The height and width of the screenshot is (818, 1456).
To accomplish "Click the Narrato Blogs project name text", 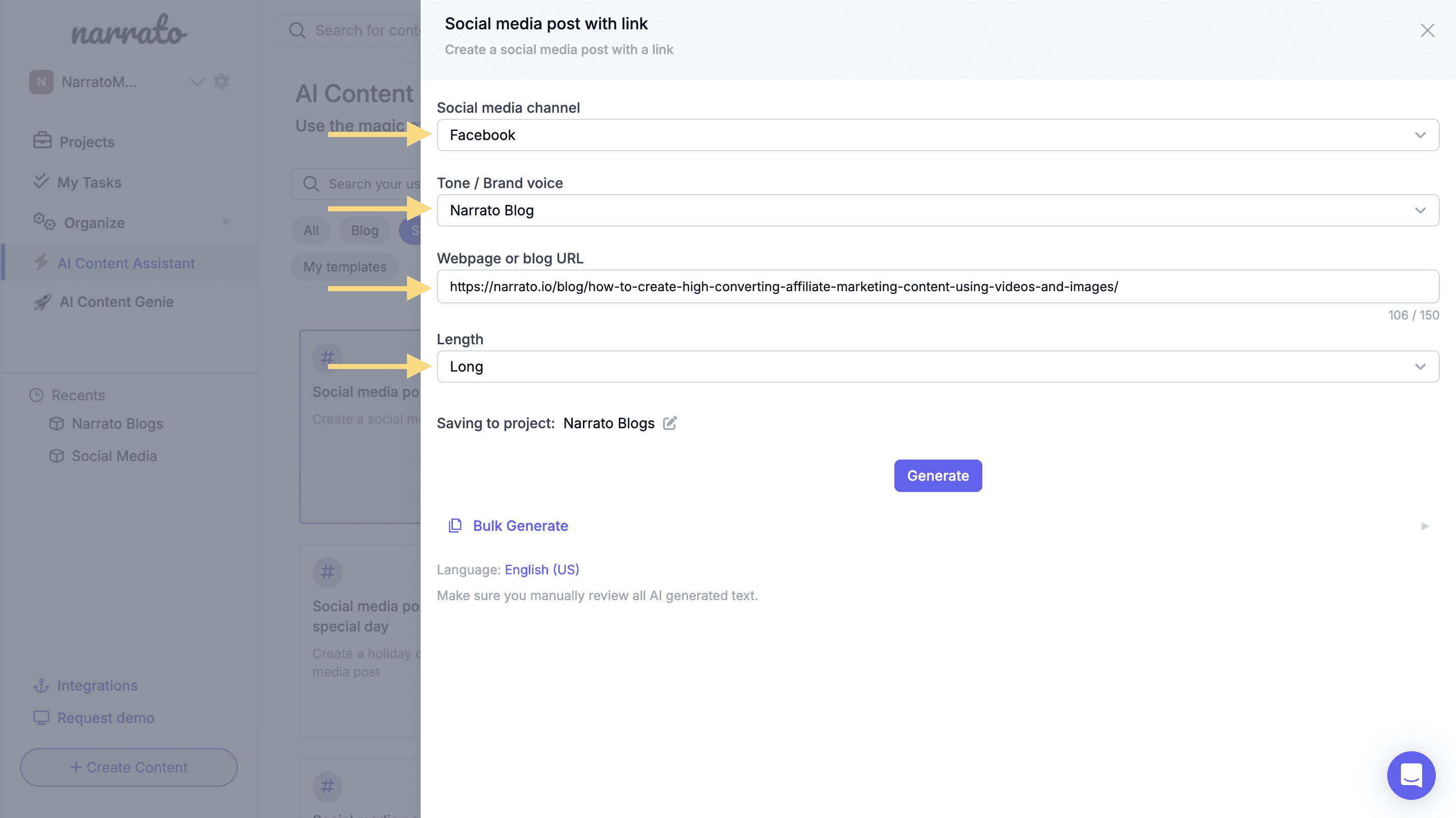I will 609,424.
